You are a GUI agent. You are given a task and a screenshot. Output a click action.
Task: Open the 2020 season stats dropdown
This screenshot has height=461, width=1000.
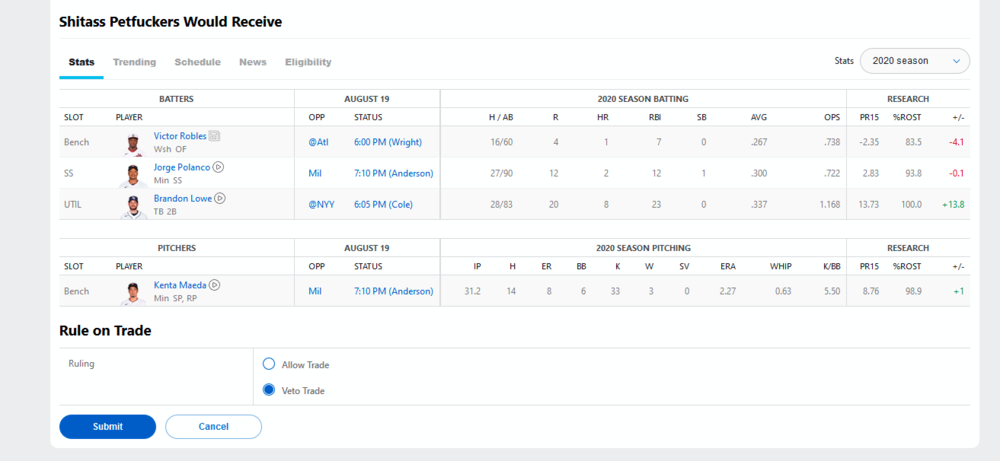coord(914,61)
